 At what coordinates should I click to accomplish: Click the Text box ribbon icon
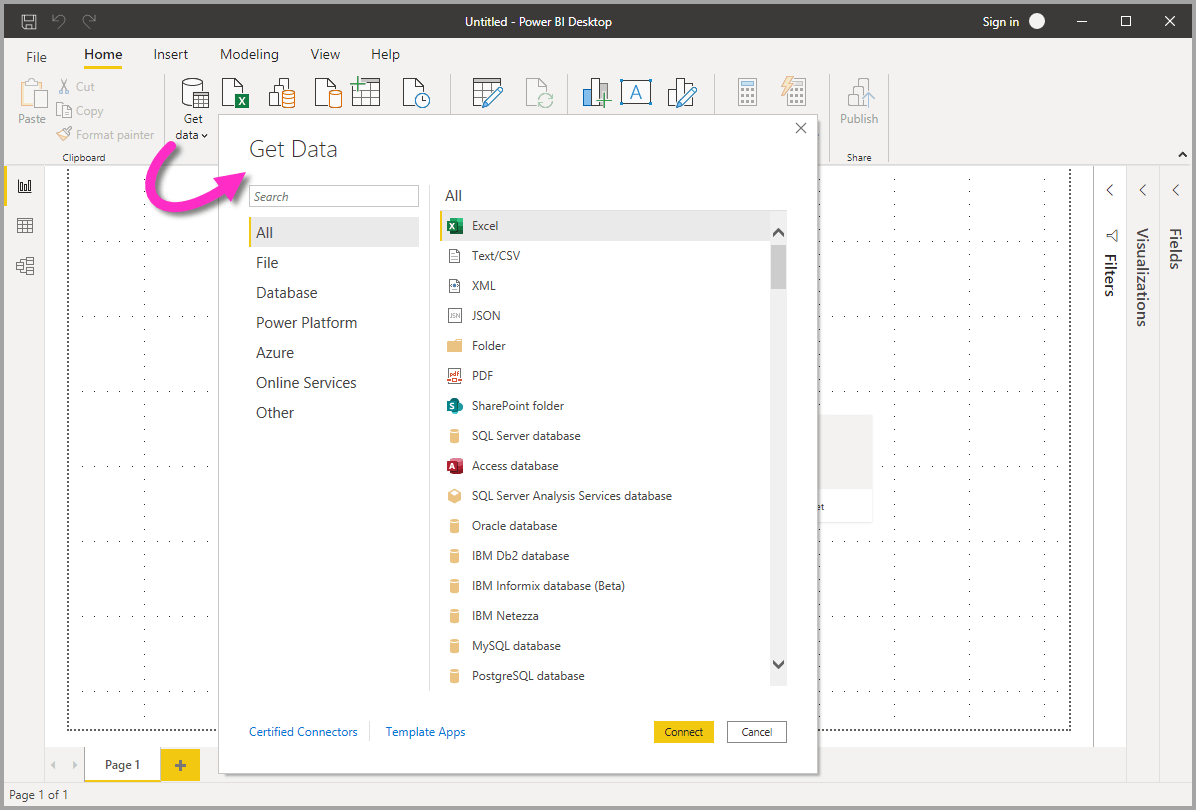click(635, 93)
